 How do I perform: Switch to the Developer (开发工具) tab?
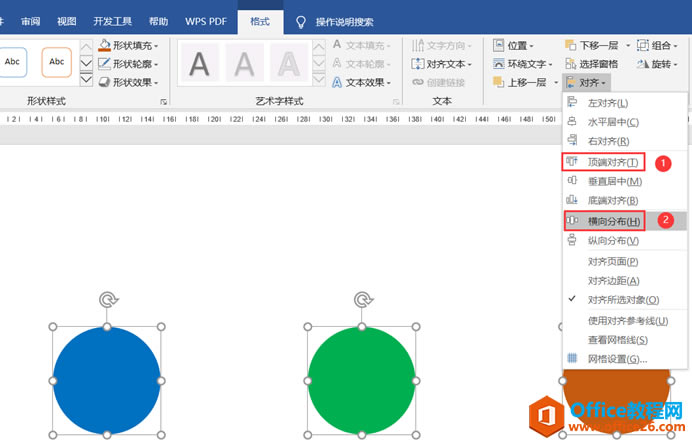click(x=113, y=21)
